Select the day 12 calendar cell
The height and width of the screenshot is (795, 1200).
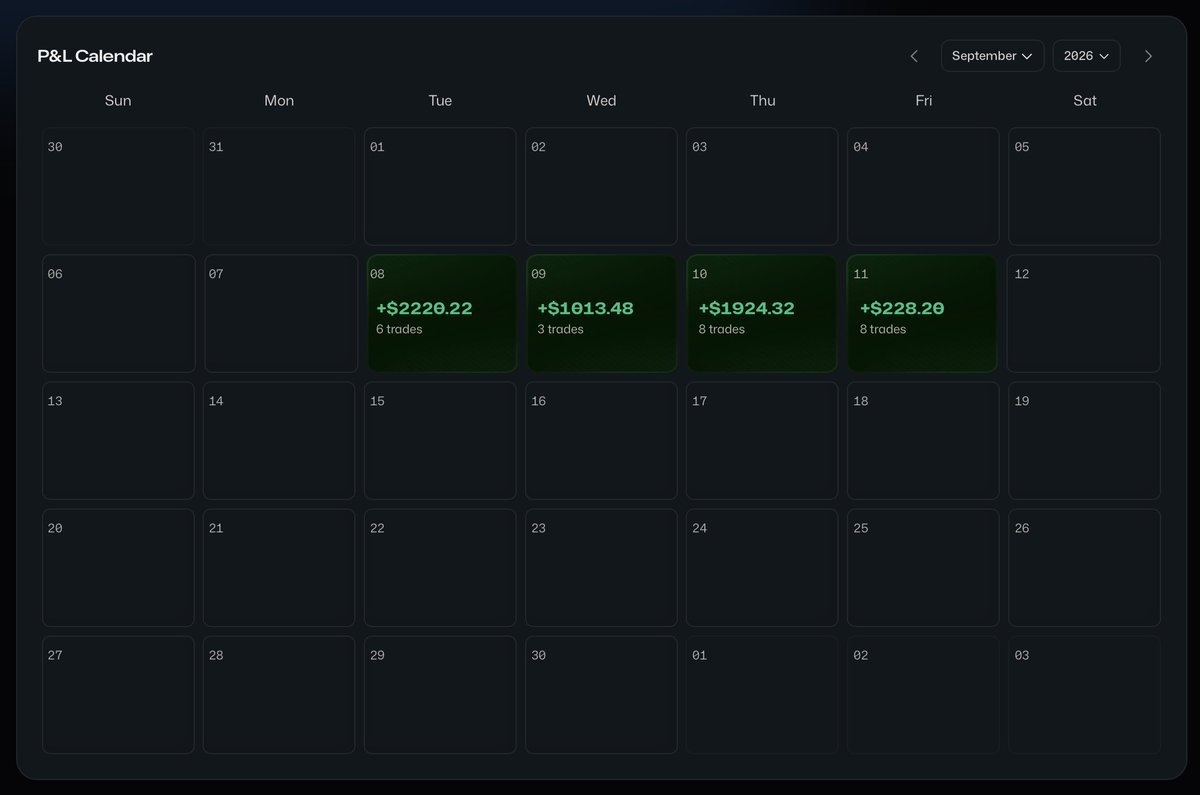1084,314
